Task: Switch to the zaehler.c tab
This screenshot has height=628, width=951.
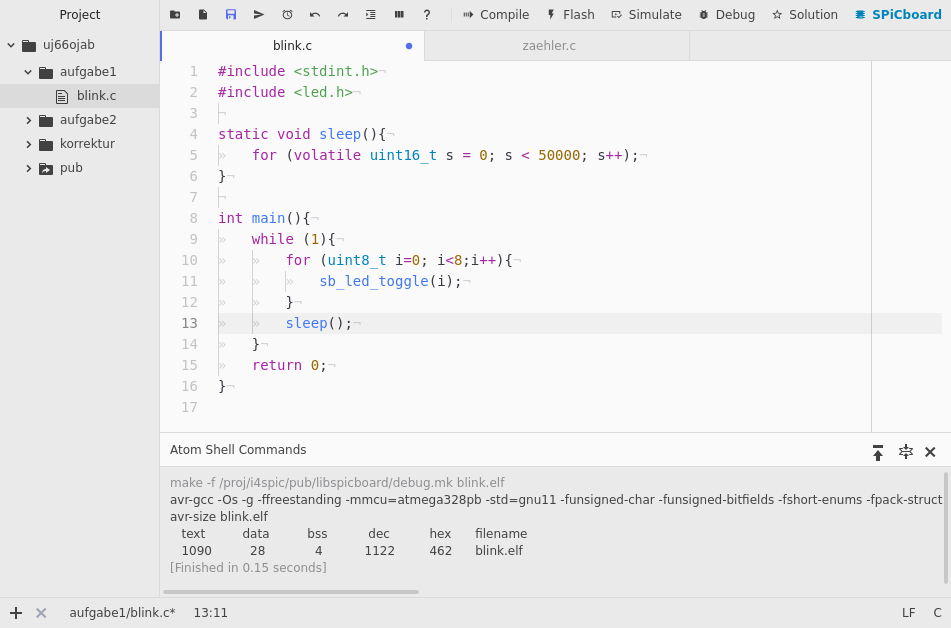Action: (549, 46)
